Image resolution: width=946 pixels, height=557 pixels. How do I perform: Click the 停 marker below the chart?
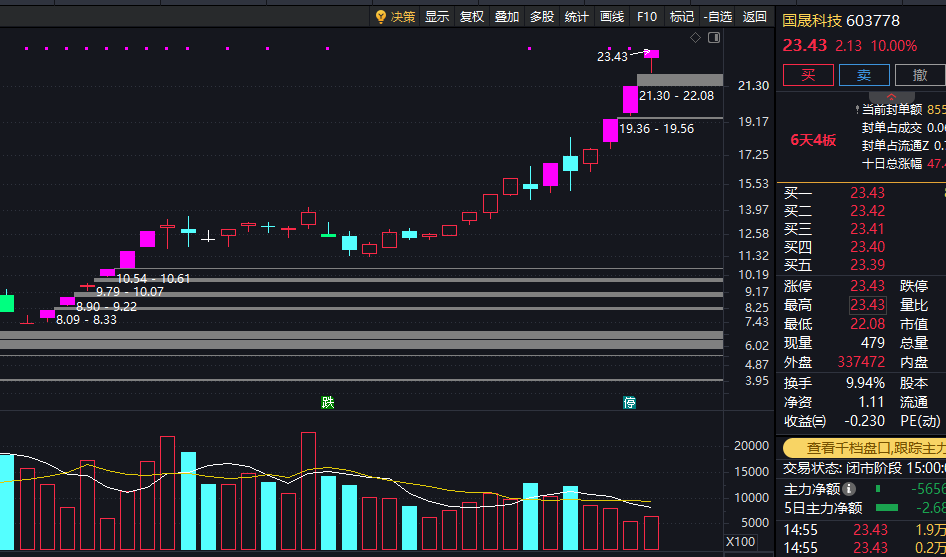tap(629, 403)
